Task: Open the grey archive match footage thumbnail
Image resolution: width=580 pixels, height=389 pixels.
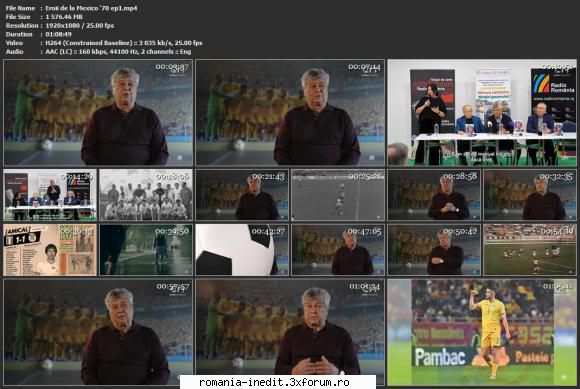Action: [338, 195]
